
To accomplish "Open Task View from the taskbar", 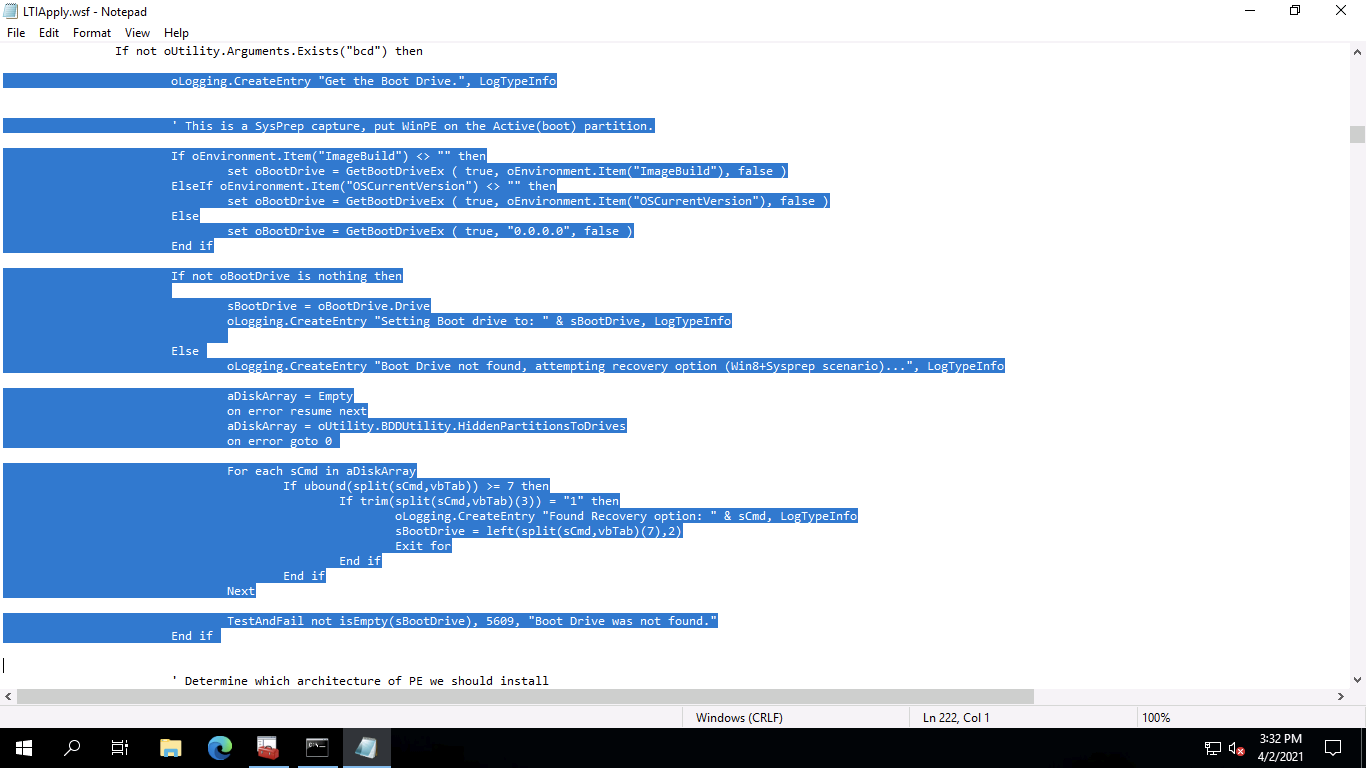I will (119, 747).
